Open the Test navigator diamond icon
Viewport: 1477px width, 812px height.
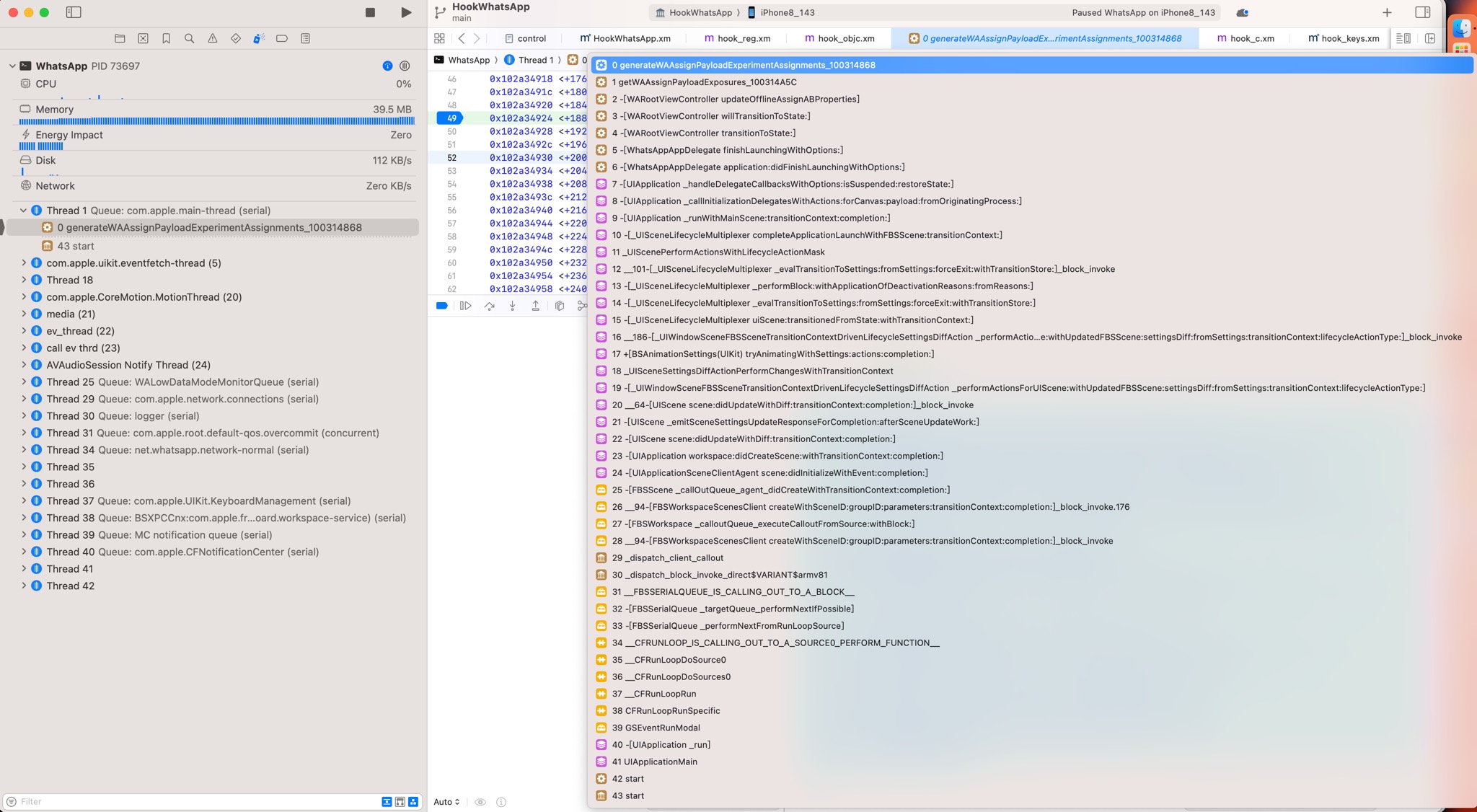point(236,38)
